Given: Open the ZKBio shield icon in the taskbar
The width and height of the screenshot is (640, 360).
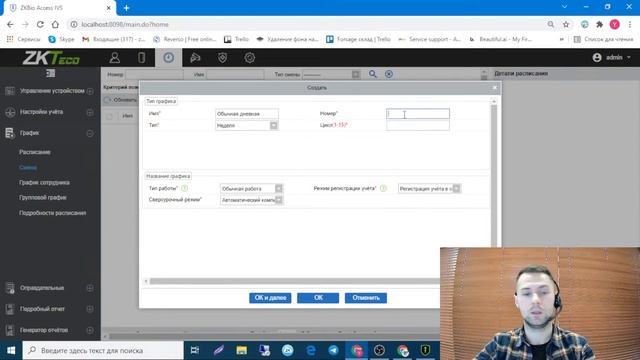Looking at the screenshot, I should 426,350.
